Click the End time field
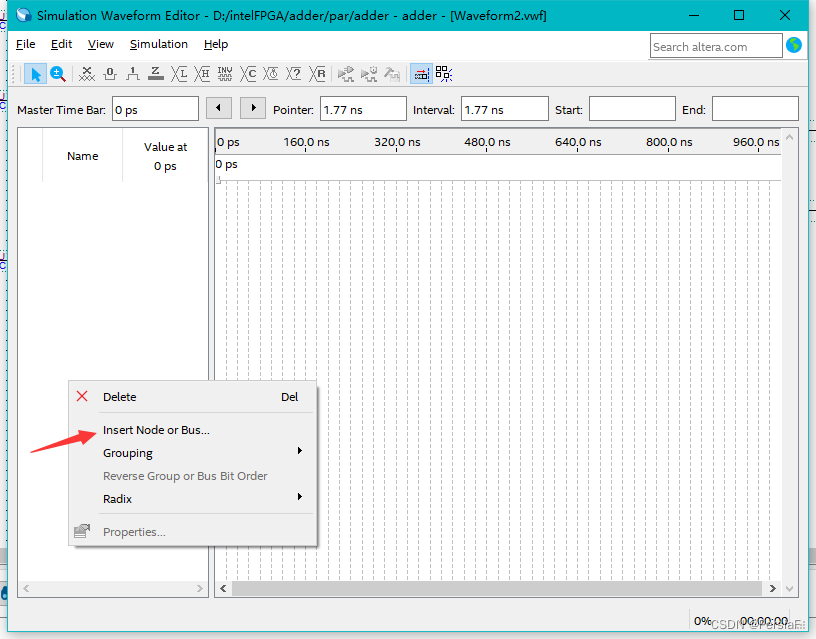 point(755,109)
